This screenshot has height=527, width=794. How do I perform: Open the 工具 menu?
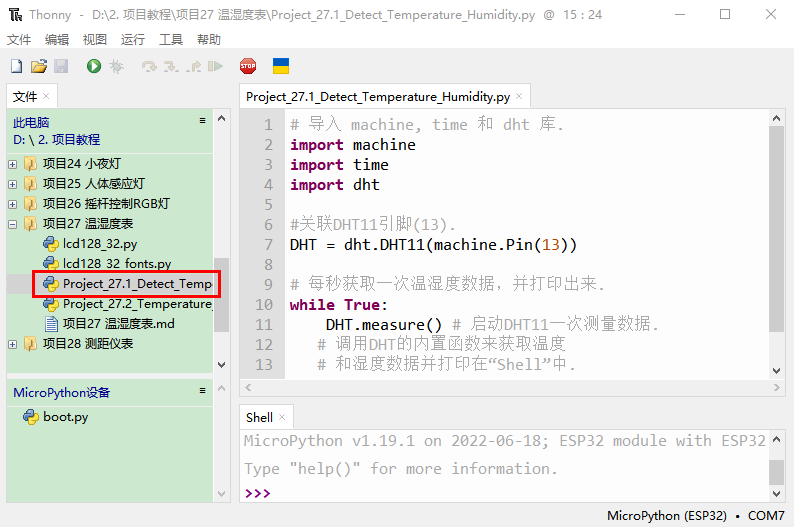click(x=171, y=40)
